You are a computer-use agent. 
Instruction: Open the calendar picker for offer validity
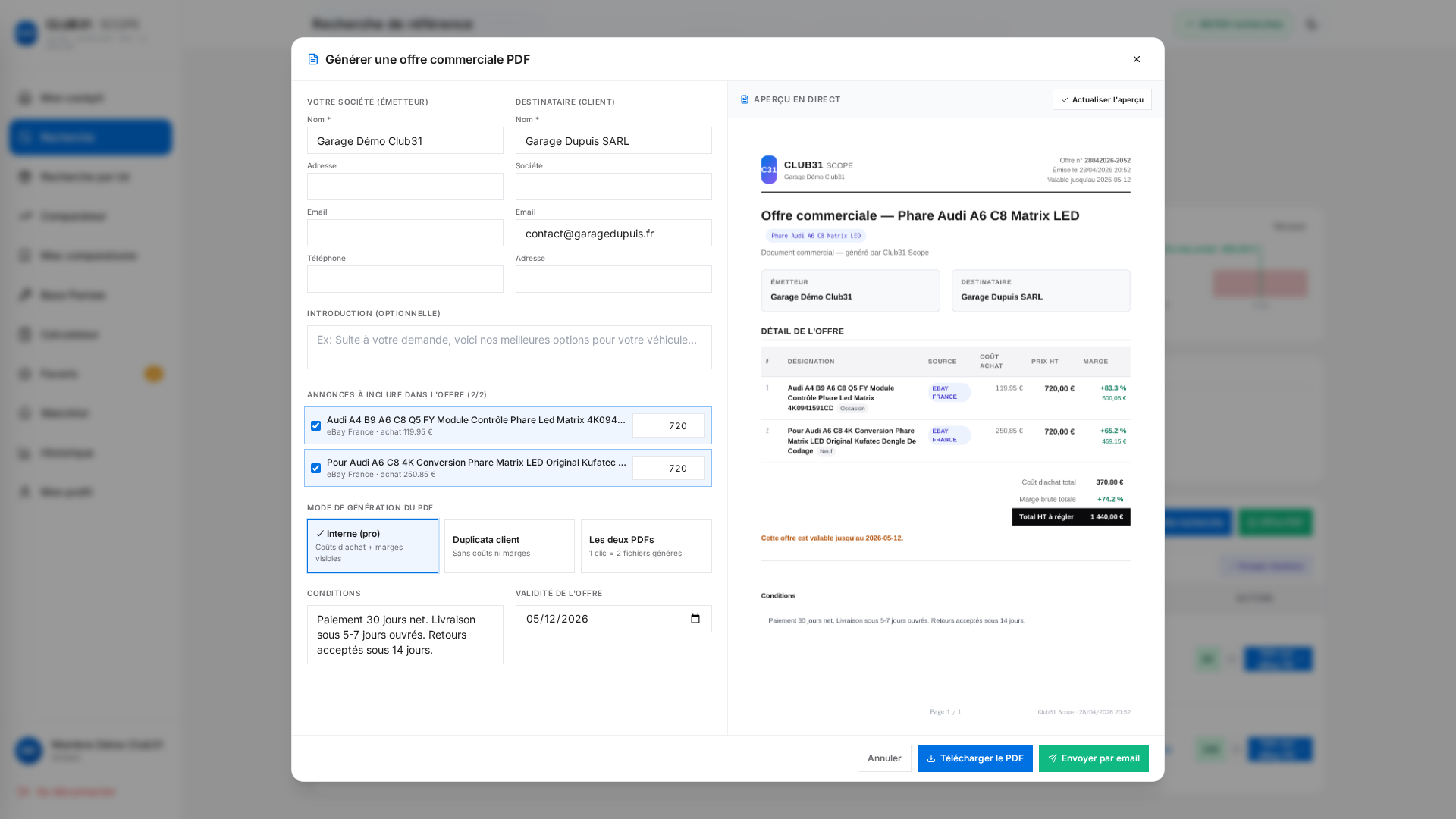[x=695, y=619]
